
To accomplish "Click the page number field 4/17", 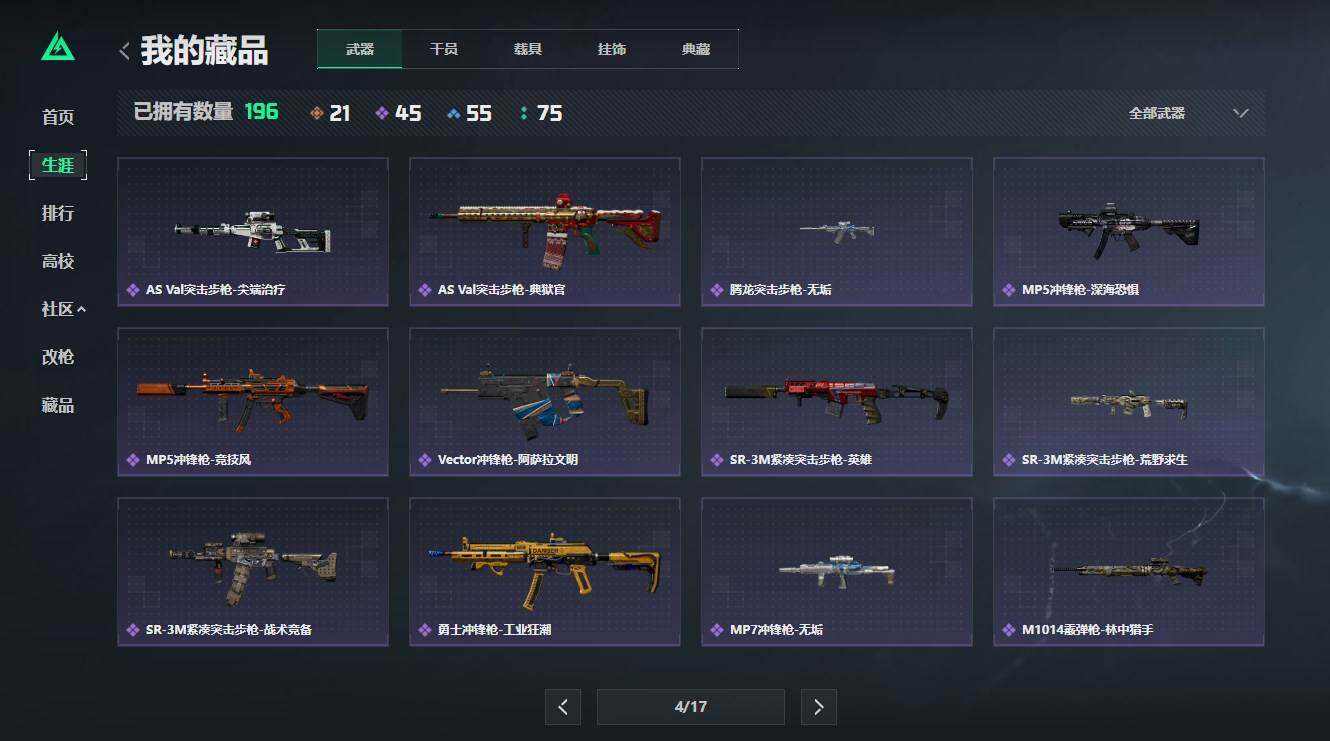I will click(x=691, y=707).
